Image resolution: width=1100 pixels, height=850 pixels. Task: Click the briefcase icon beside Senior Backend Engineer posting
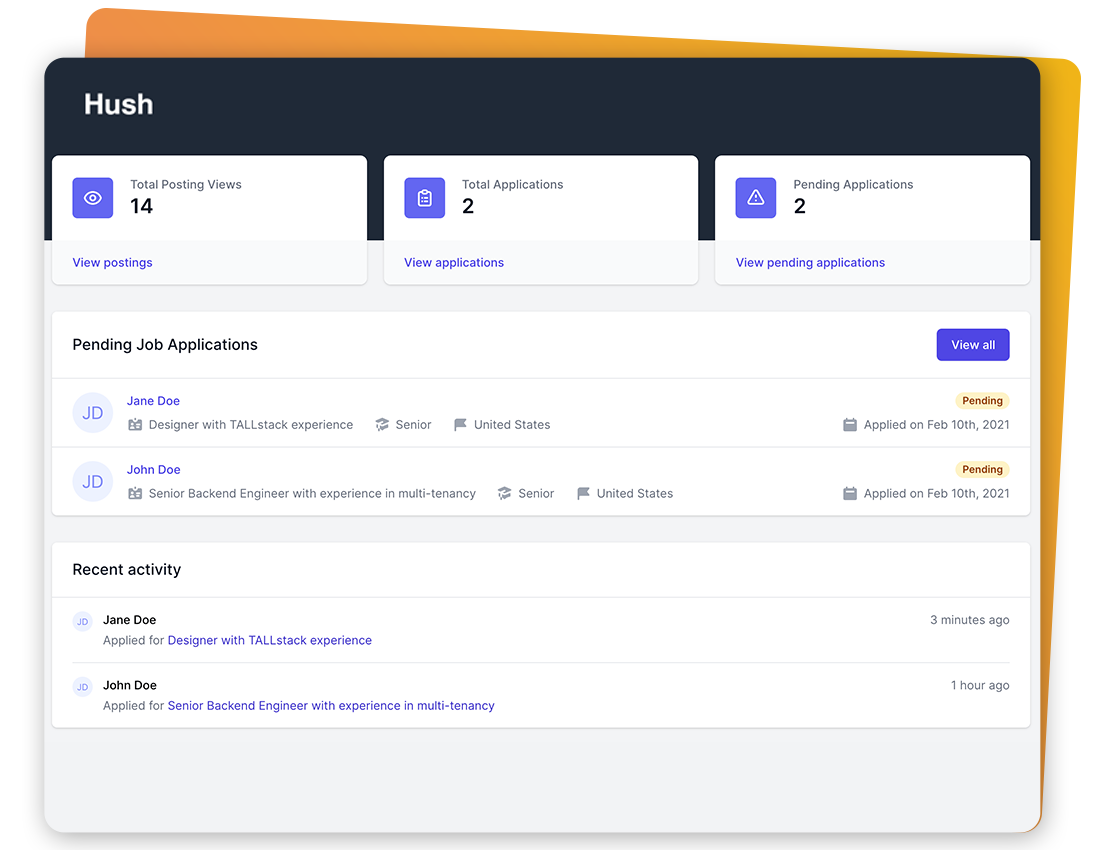click(135, 493)
